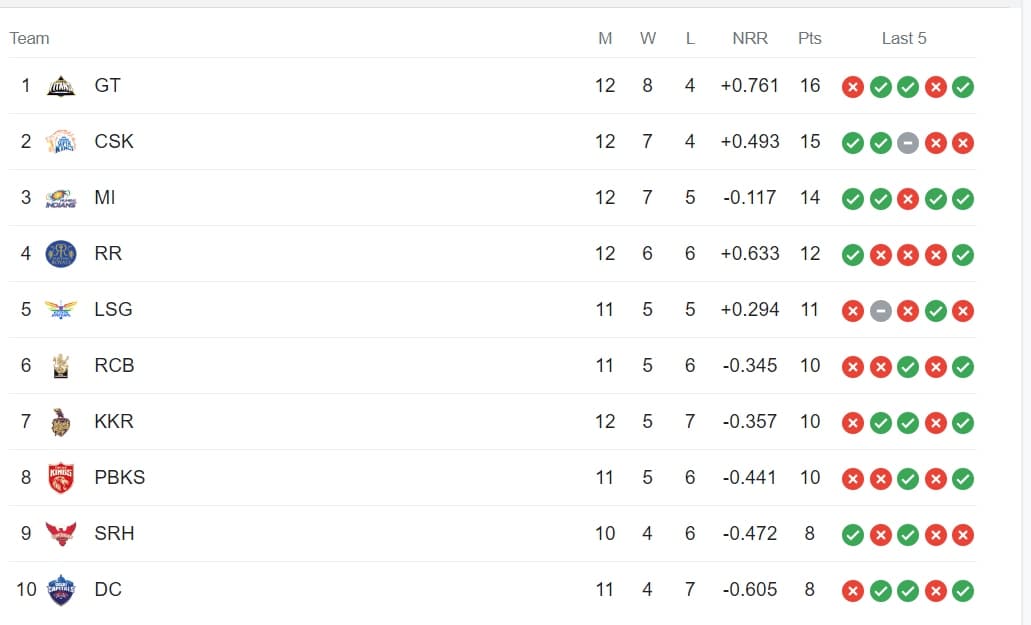The height and width of the screenshot is (625, 1031).
Task: Click the KKR team logo
Action: (61, 422)
